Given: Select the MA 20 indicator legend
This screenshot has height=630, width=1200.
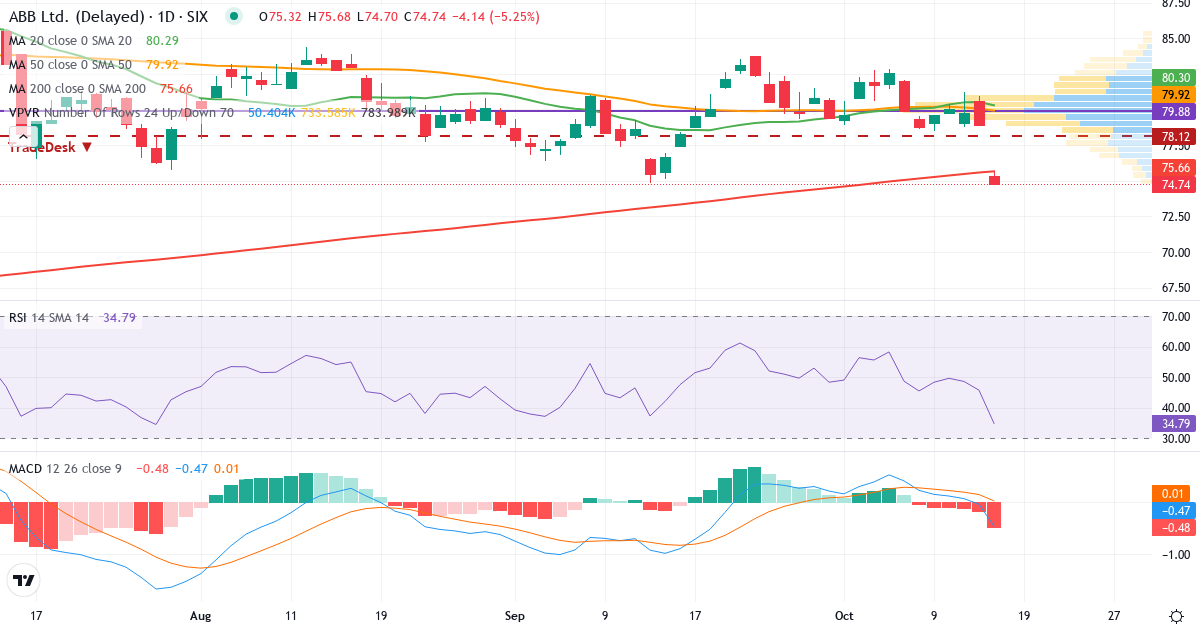Looking at the screenshot, I should [x=70, y=40].
